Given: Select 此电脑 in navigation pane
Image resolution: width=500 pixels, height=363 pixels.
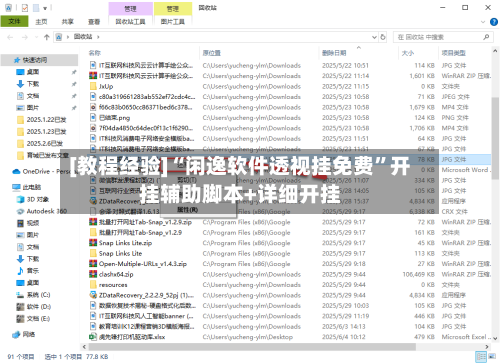Looking at the screenshot, I should (x=31, y=187).
